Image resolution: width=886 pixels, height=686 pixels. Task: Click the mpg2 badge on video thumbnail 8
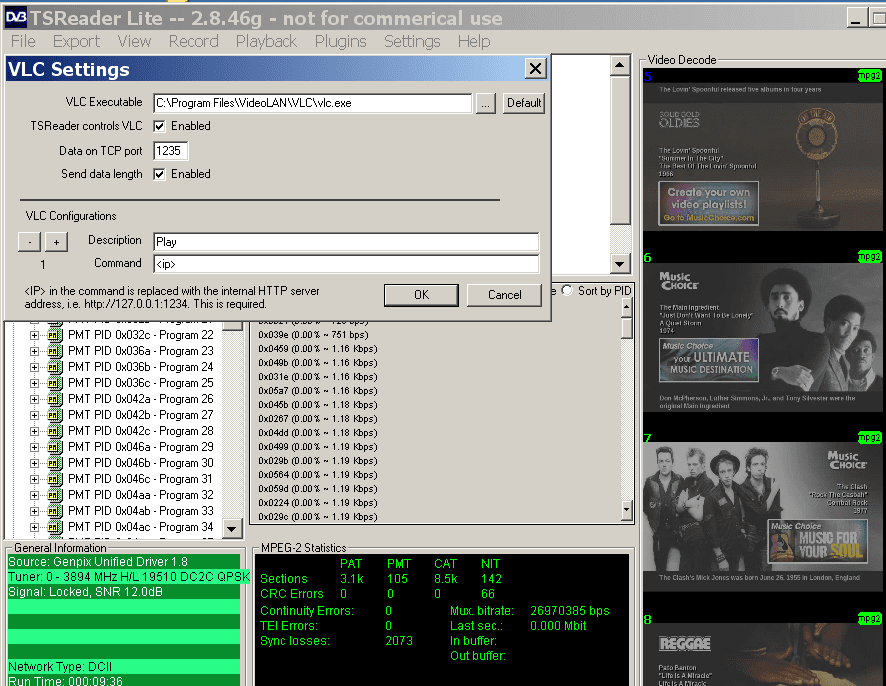[x=869, y=619]
